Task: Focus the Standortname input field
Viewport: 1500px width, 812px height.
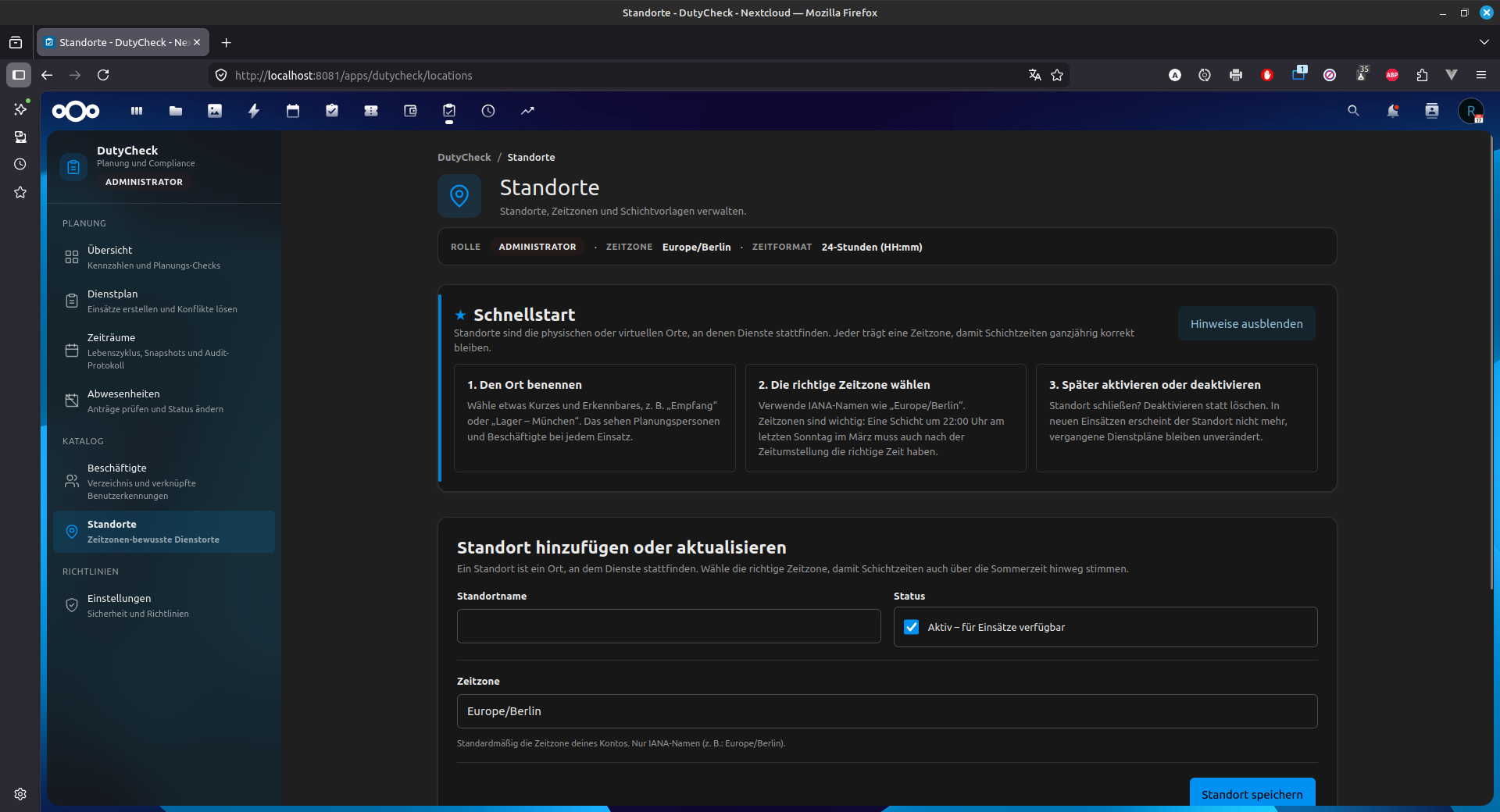Action: [x=669, y=626]
